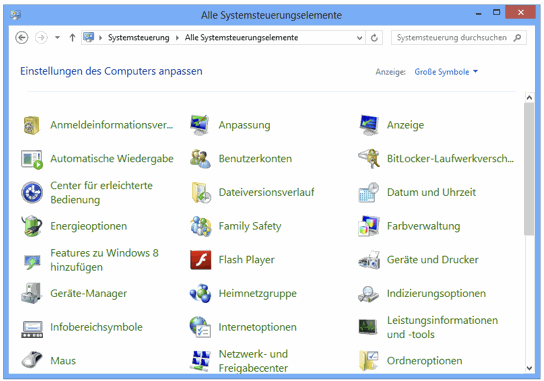544x381 pixels.
Task: Click the search magnifier icon
Action: (x=517, y=37)
